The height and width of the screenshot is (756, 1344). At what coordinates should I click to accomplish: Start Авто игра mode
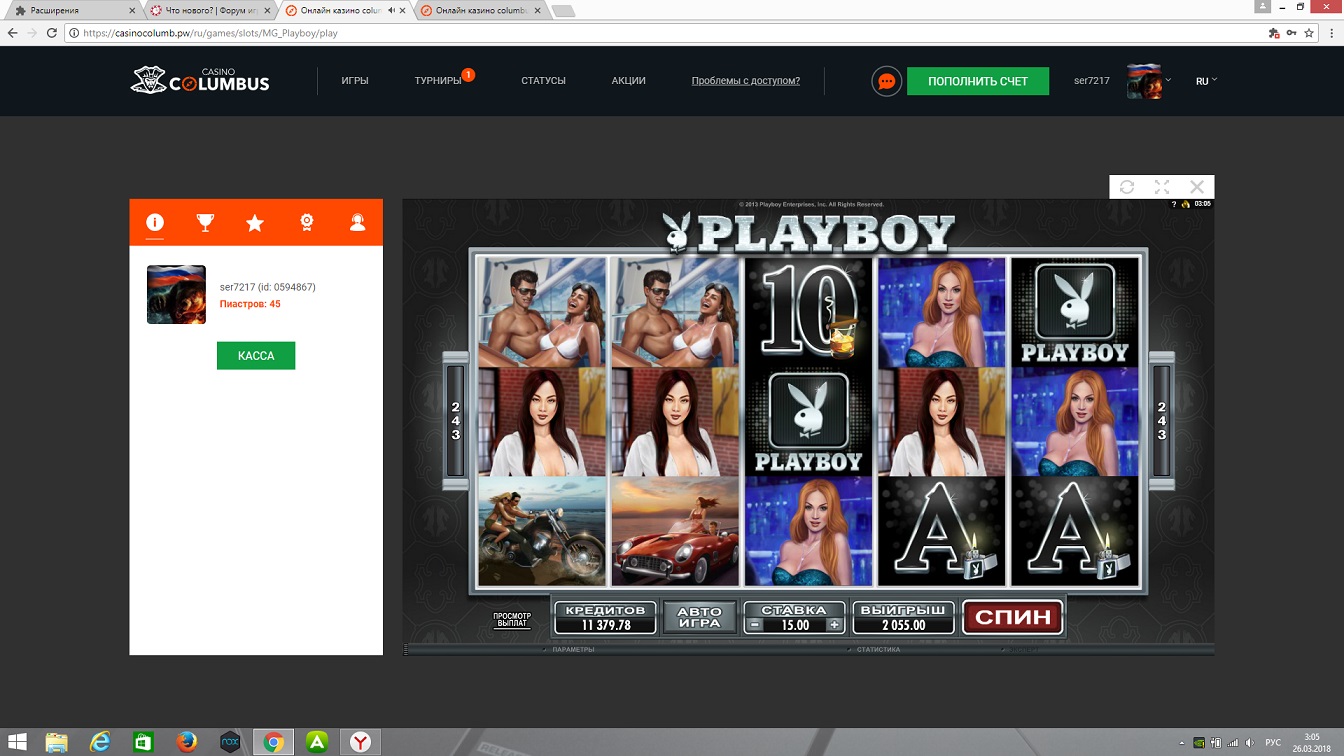699,617
